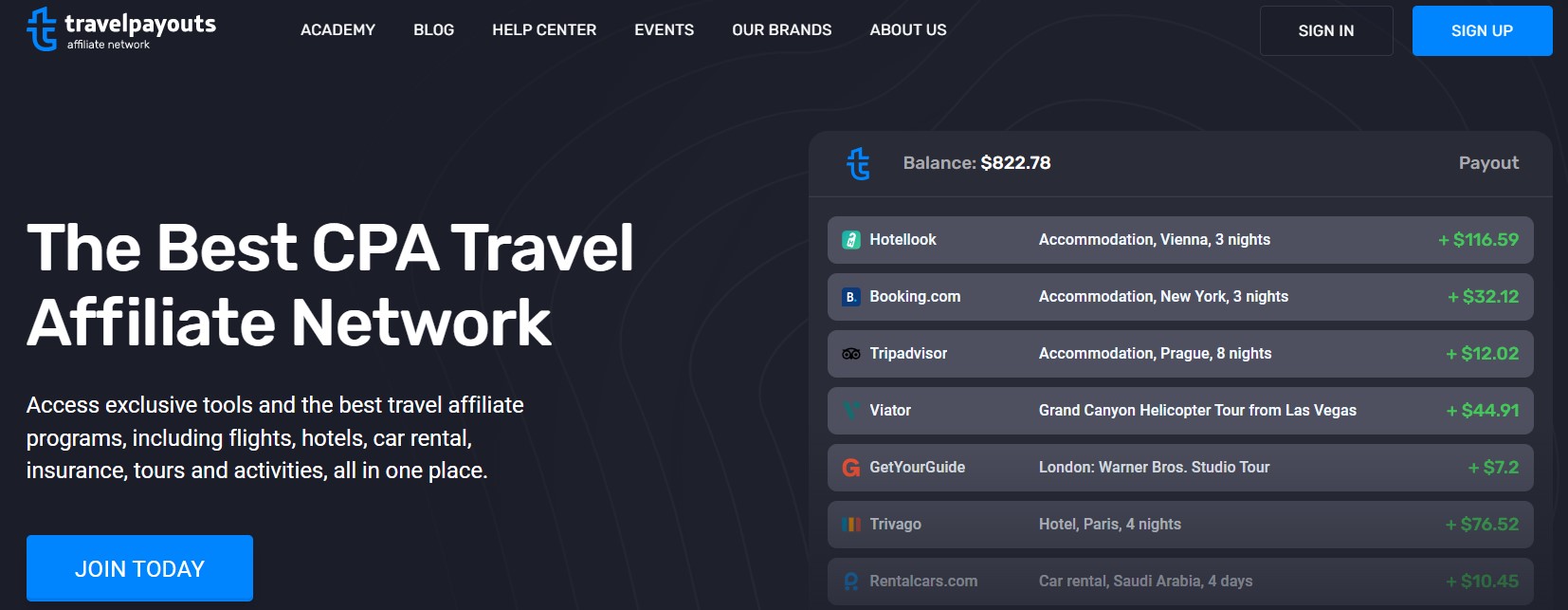Click the Payout label in balance panel
This screenshot has width=1568, height=610.
pyautogui.click(x=1487, y=163)
